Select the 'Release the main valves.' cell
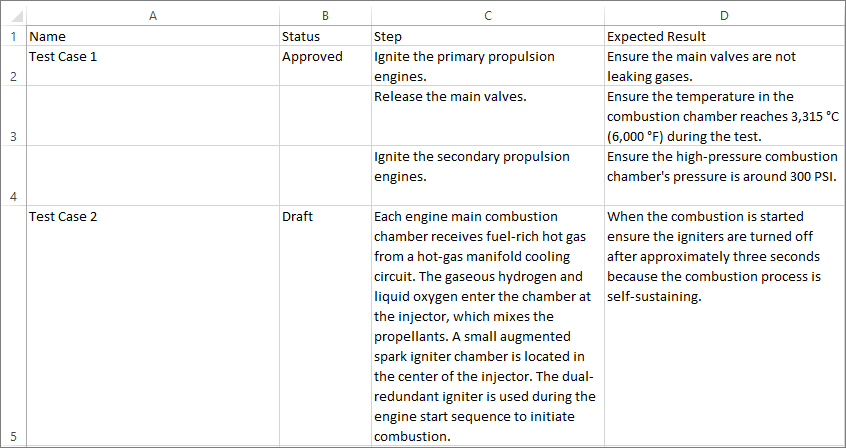Image resolution: width=846 pixels, height=448 pixels. pos(487,116)
